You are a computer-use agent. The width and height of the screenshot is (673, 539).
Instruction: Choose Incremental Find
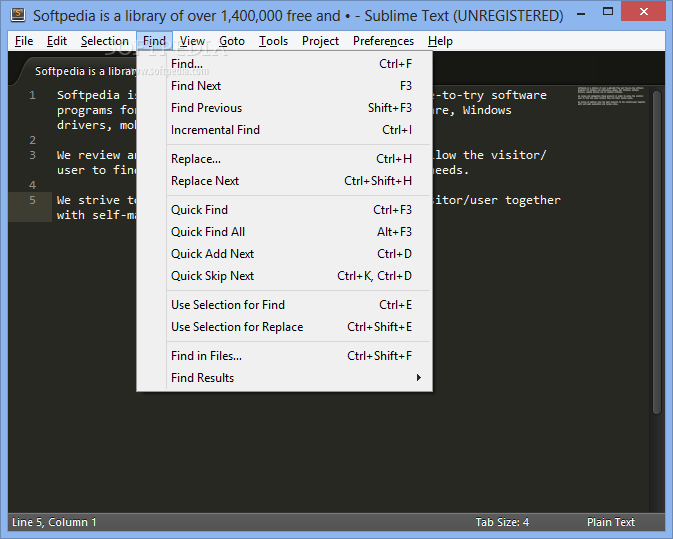(285, 130)
